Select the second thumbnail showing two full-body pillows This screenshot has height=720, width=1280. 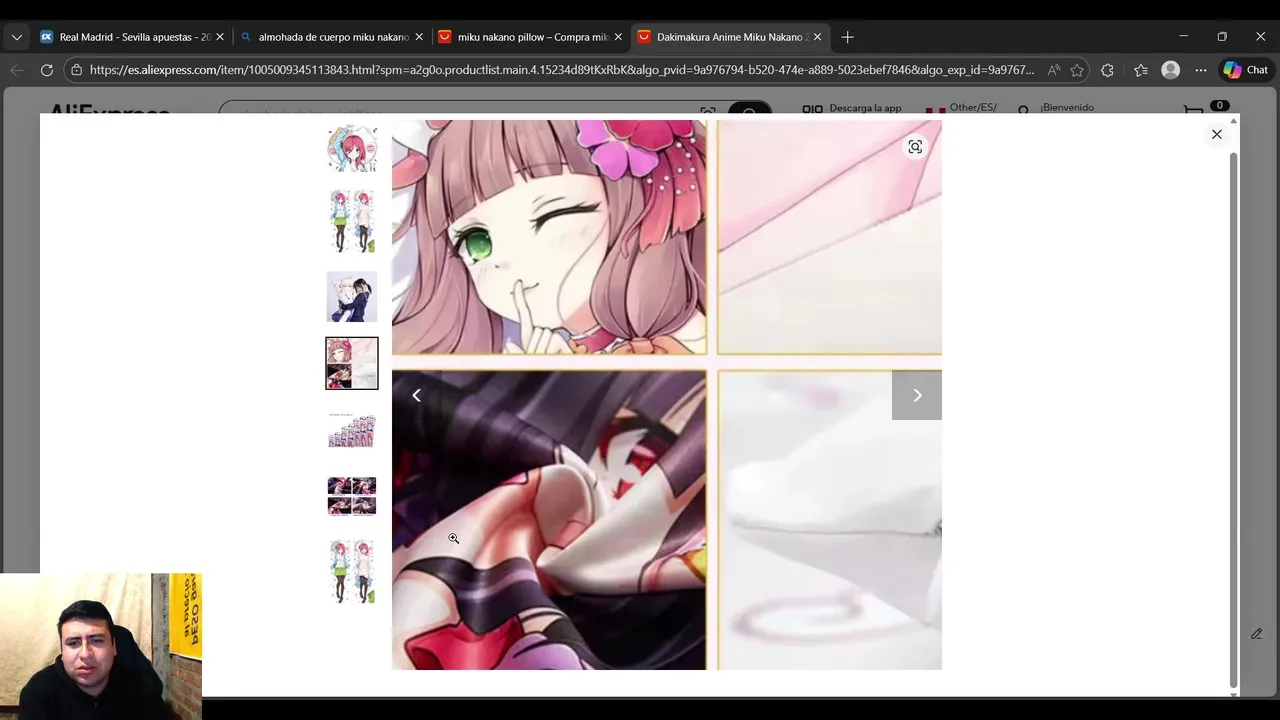pyautogui.click(x=352, y=221)
